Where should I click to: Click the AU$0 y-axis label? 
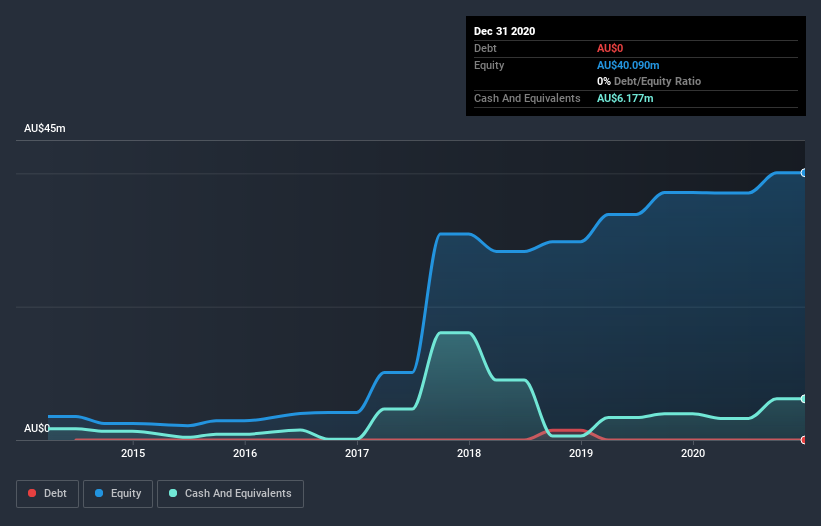click(37, 428)
